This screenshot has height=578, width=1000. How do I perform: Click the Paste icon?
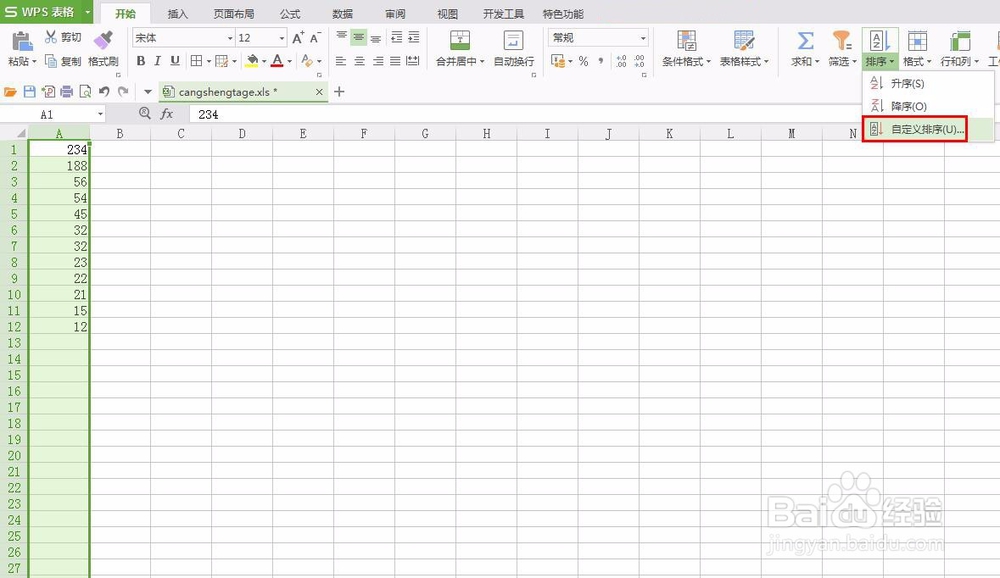[x=22, y=41]
